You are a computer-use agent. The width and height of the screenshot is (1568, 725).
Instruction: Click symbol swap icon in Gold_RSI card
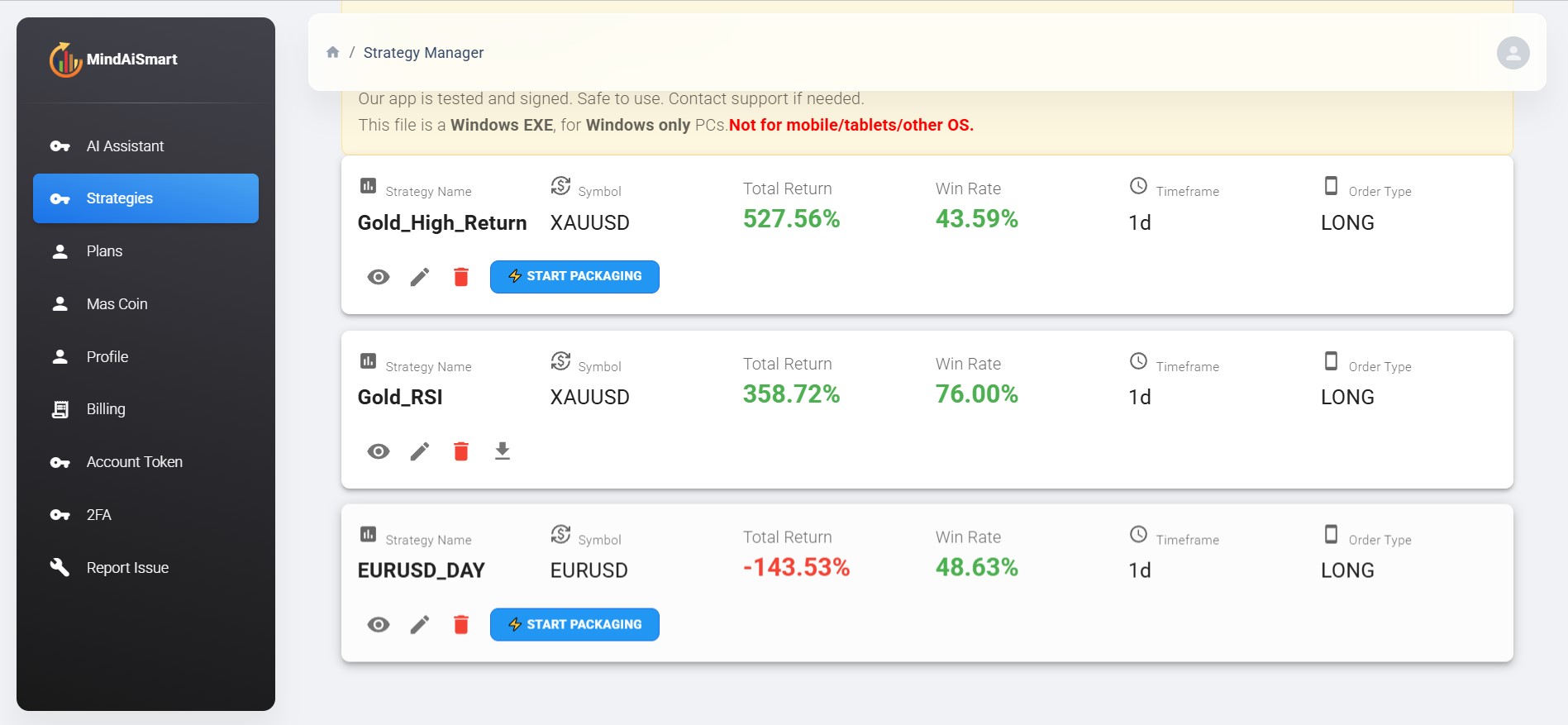560,361
